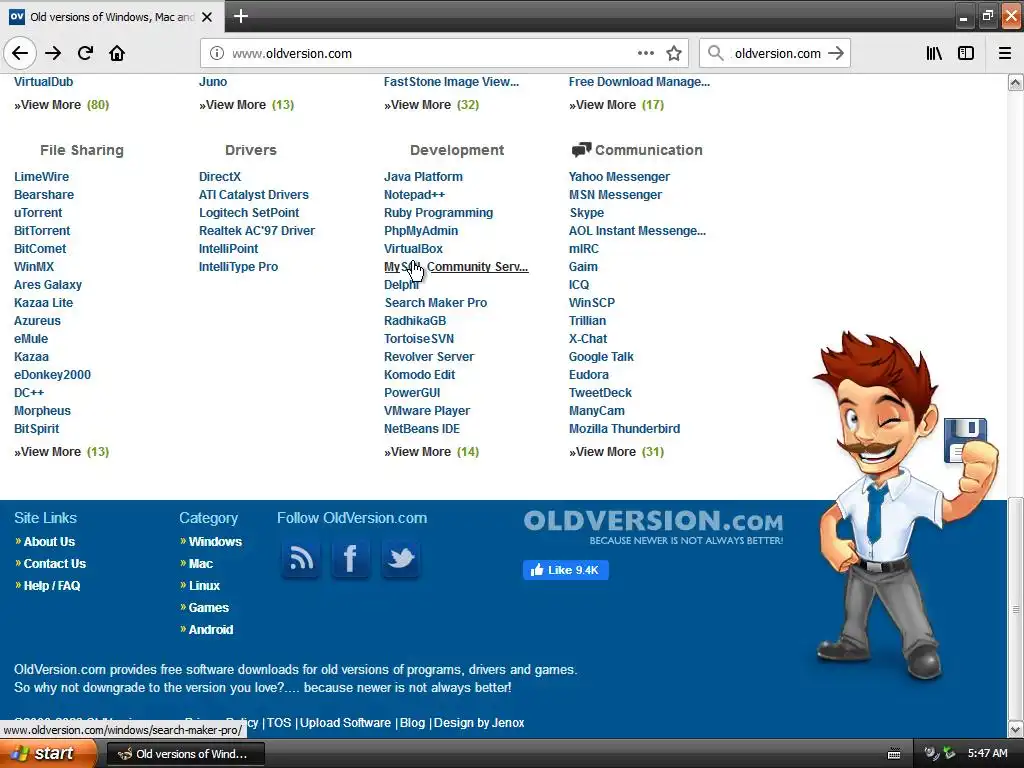Open the keyboard icon in system tray
This screenshot has height=768, width=1024.
tap(894, 754)
